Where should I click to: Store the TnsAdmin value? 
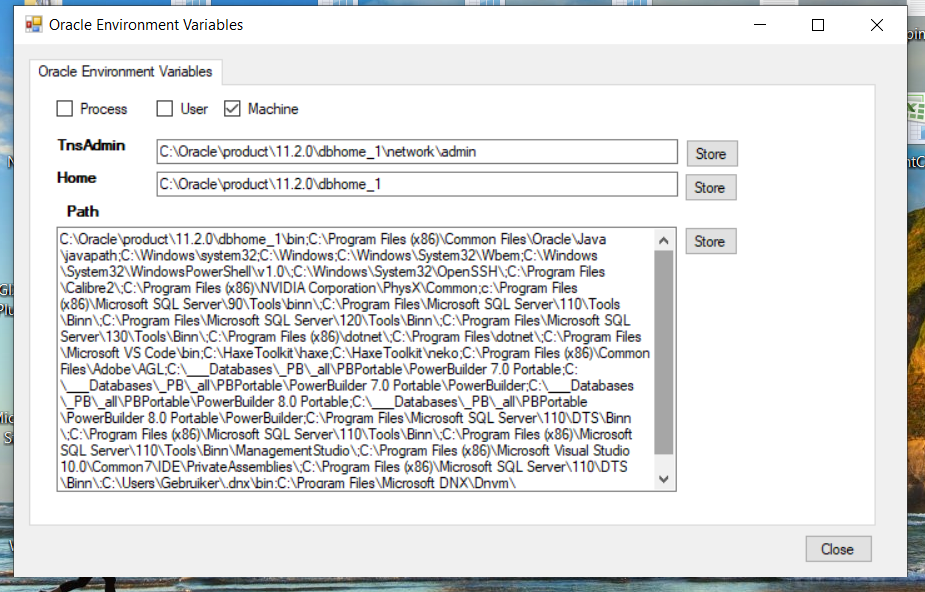tap(712, 154)
